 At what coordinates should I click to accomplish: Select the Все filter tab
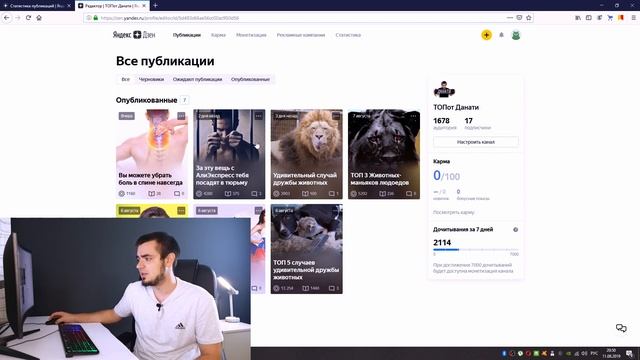click(125, 80)
